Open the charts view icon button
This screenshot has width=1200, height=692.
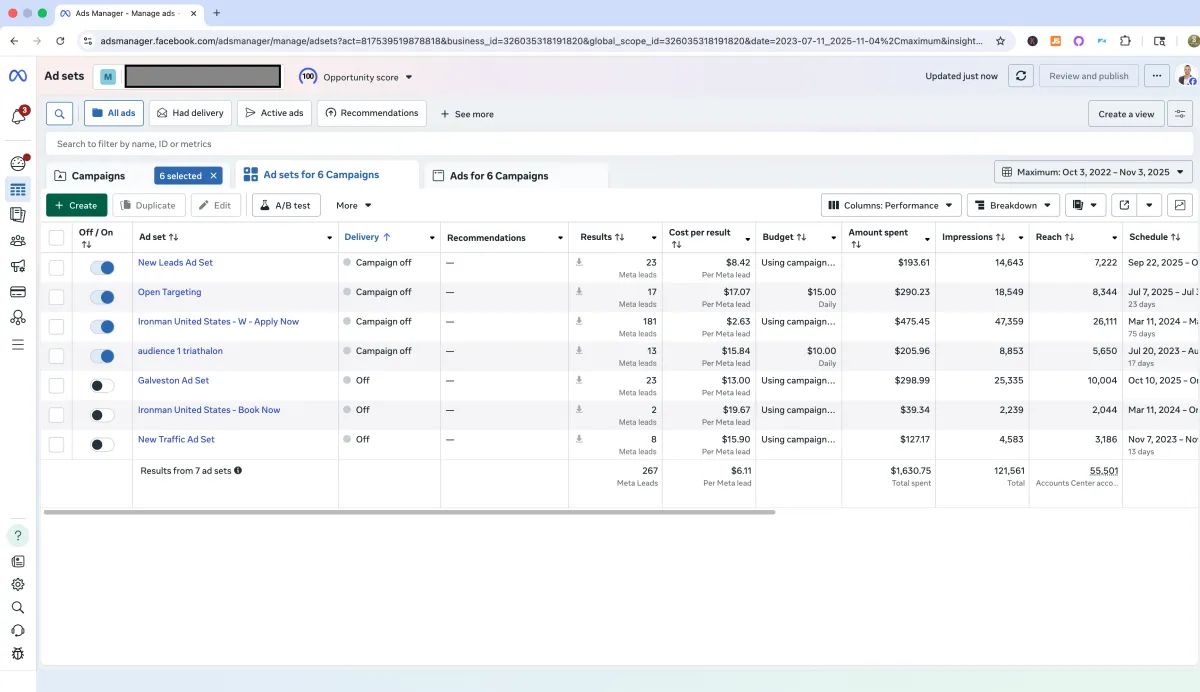coord(1180,205)
